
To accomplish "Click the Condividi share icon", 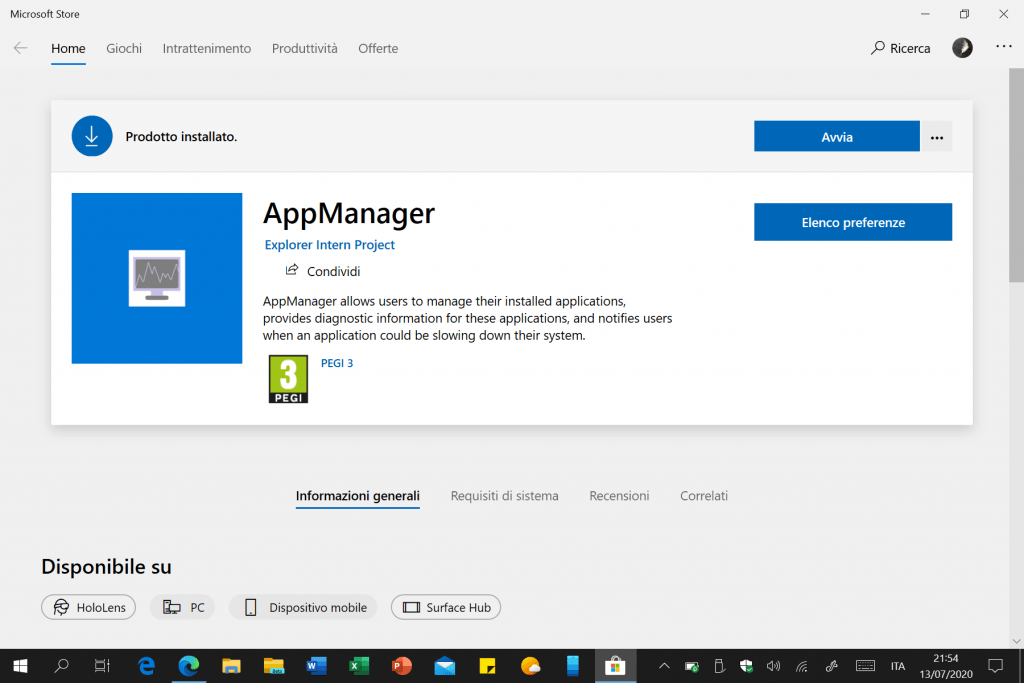I will tap(292, 270).
